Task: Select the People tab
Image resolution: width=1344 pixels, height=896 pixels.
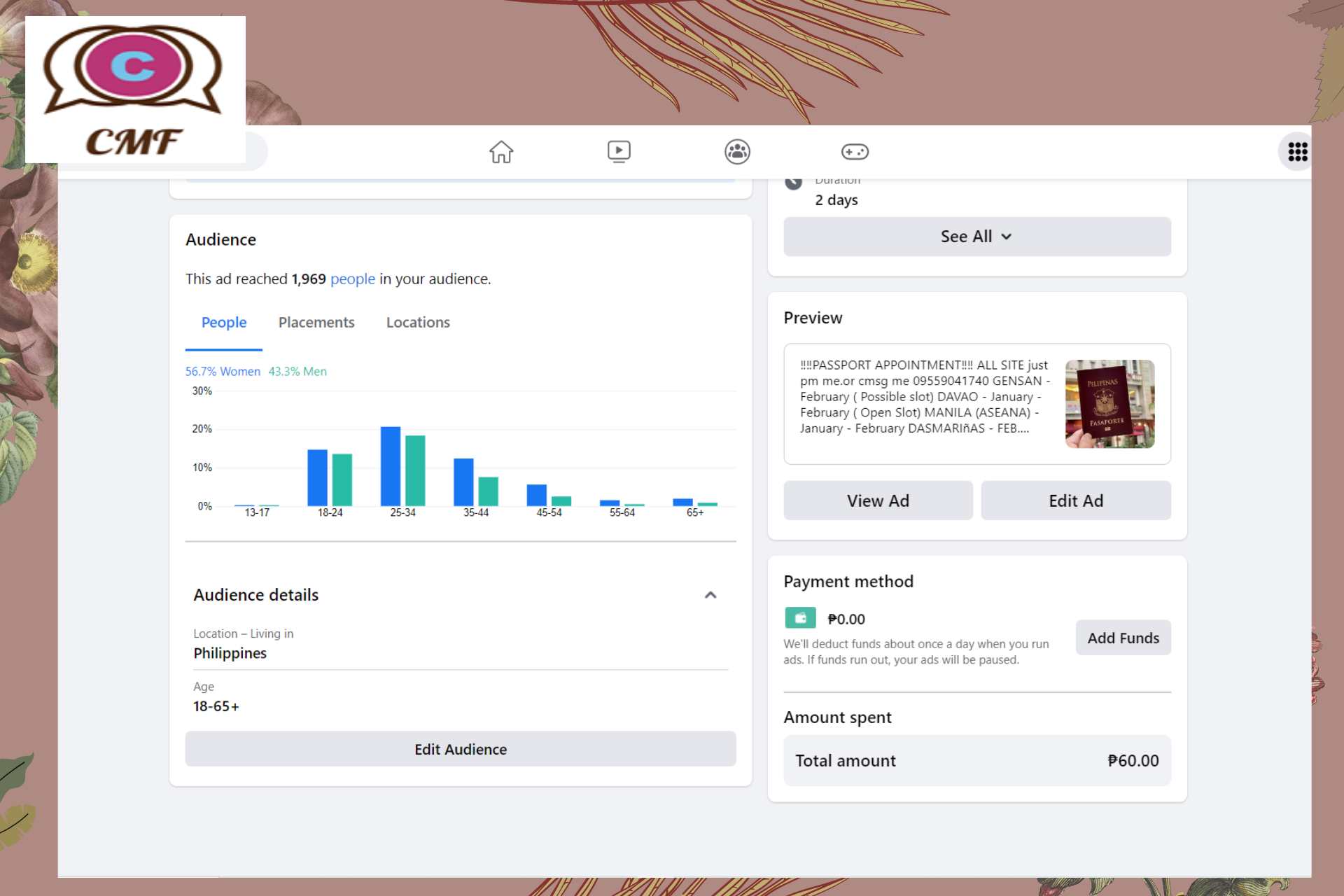Action: [224, 323]
